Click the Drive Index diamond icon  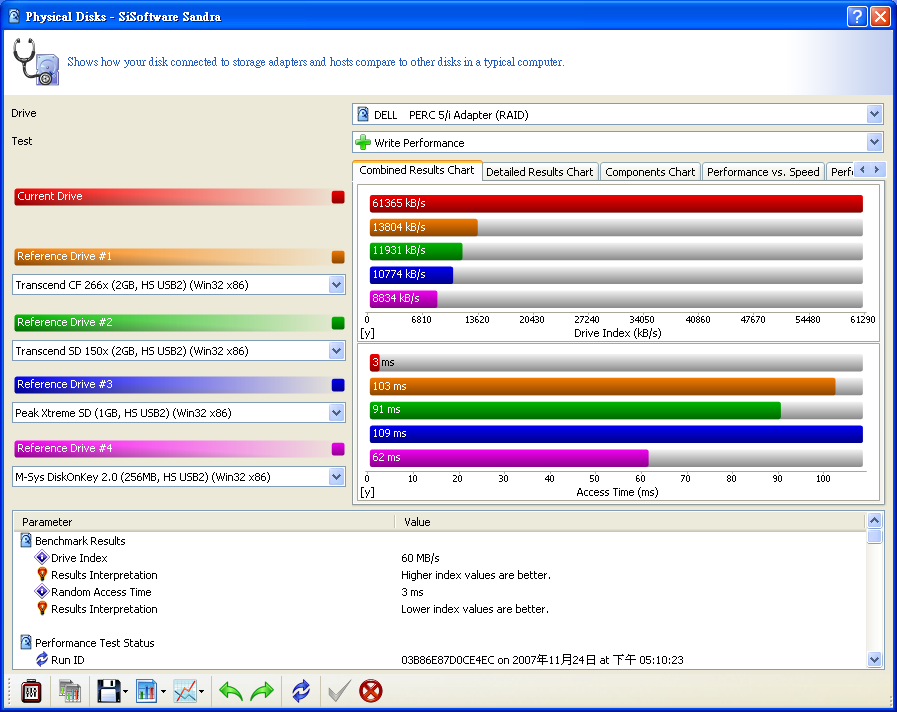42,557
